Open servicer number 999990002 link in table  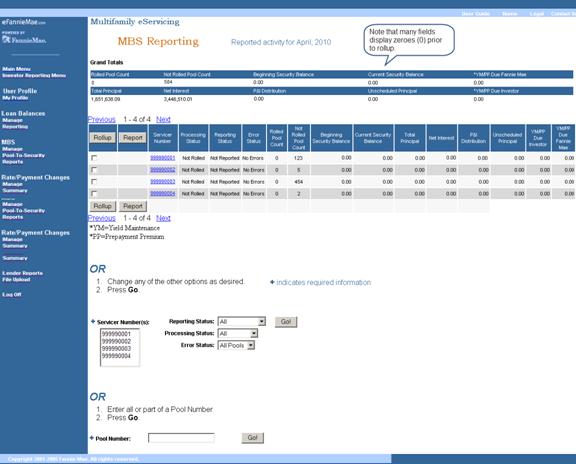pos(163,170)
